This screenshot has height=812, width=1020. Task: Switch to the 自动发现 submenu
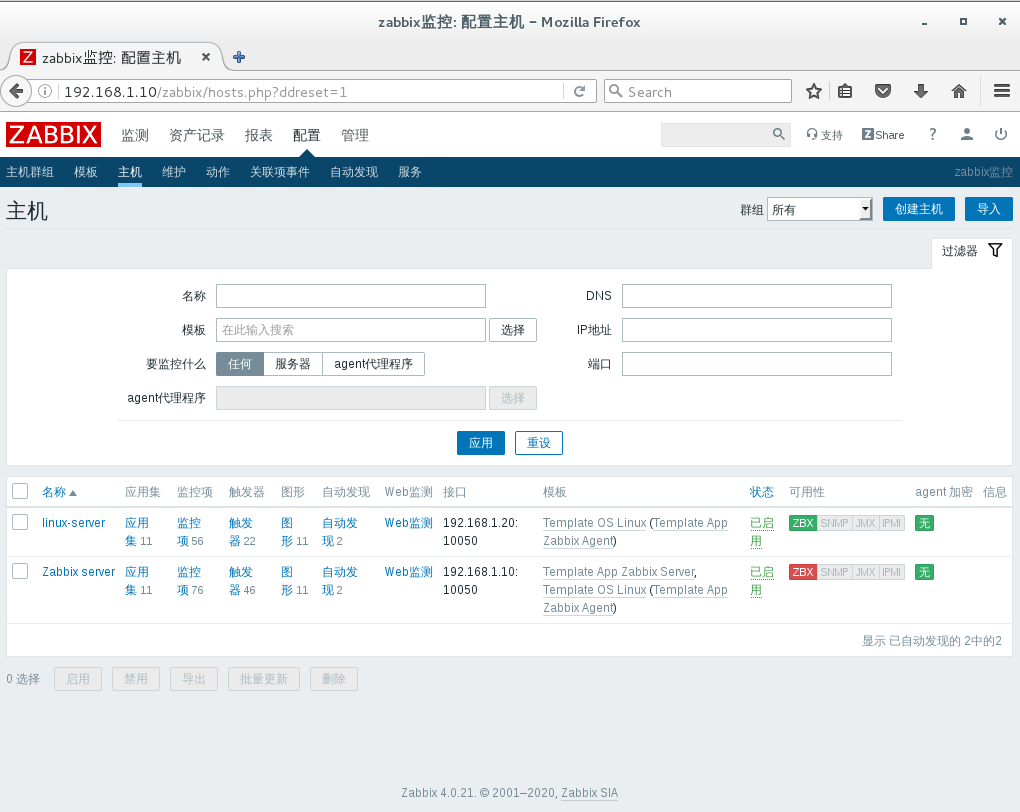354,172
